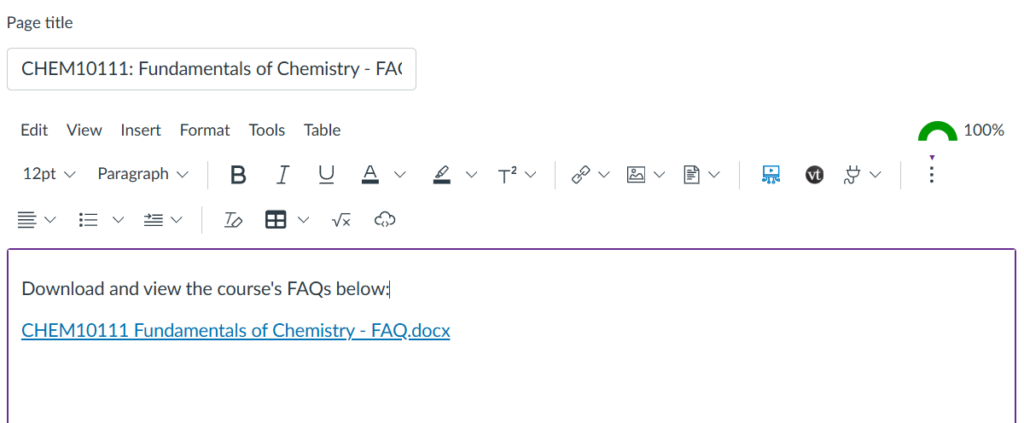Screen dimensions: 1024x423
Task: Expand the table insert dropdown arrow
Action: tap(304, 221)
